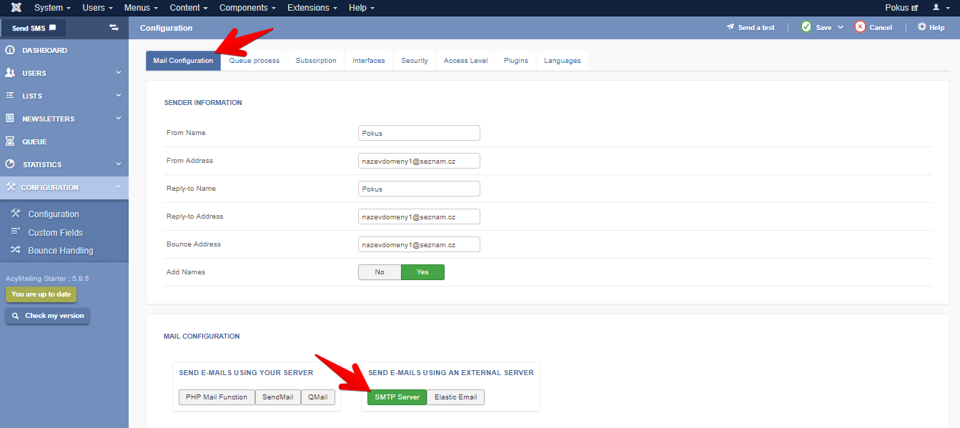The height and width of the screenshot is (428, 960).
Task: Open the Components menu
Action: (248, 8)
